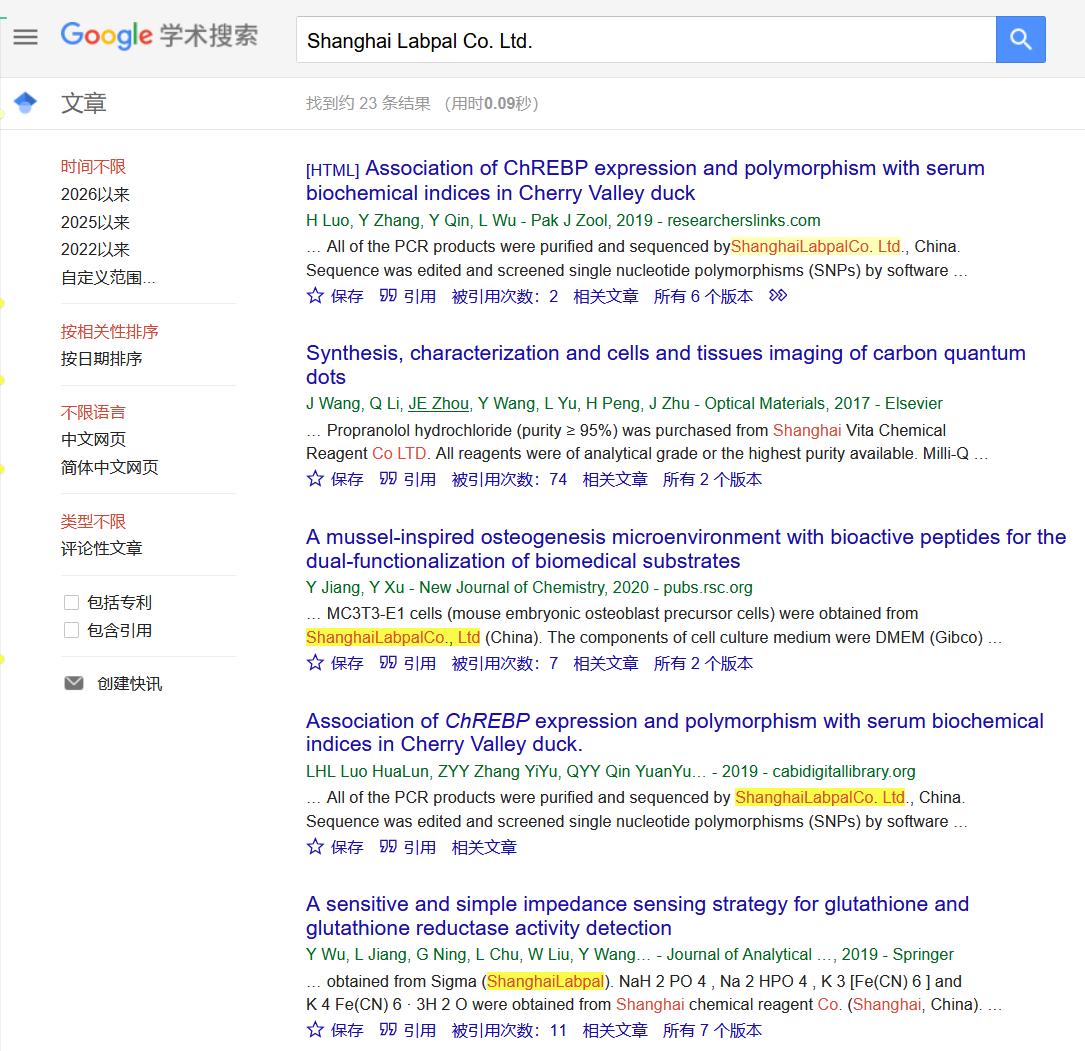Click the Google Scholar logo
Viewport: 1085px width, 1051px height.
159,35
